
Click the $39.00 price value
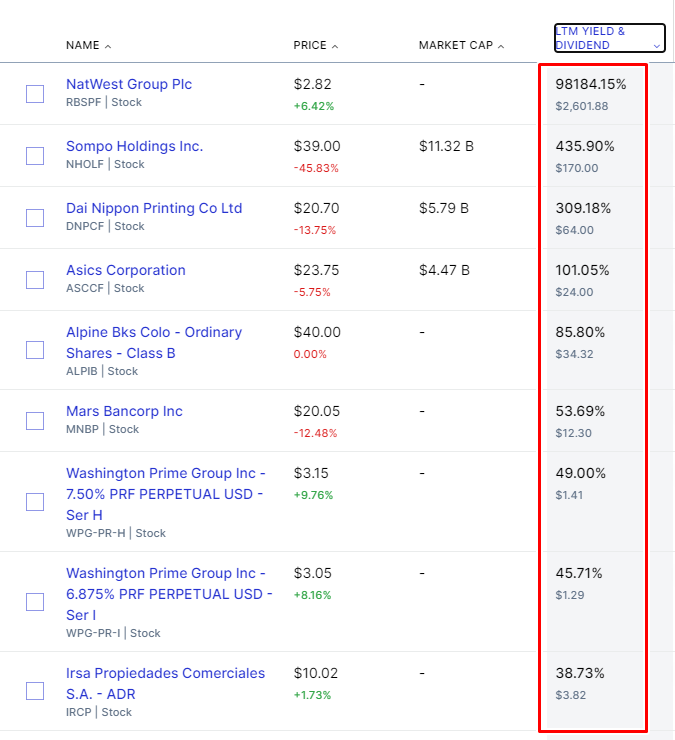coord(317,146)
